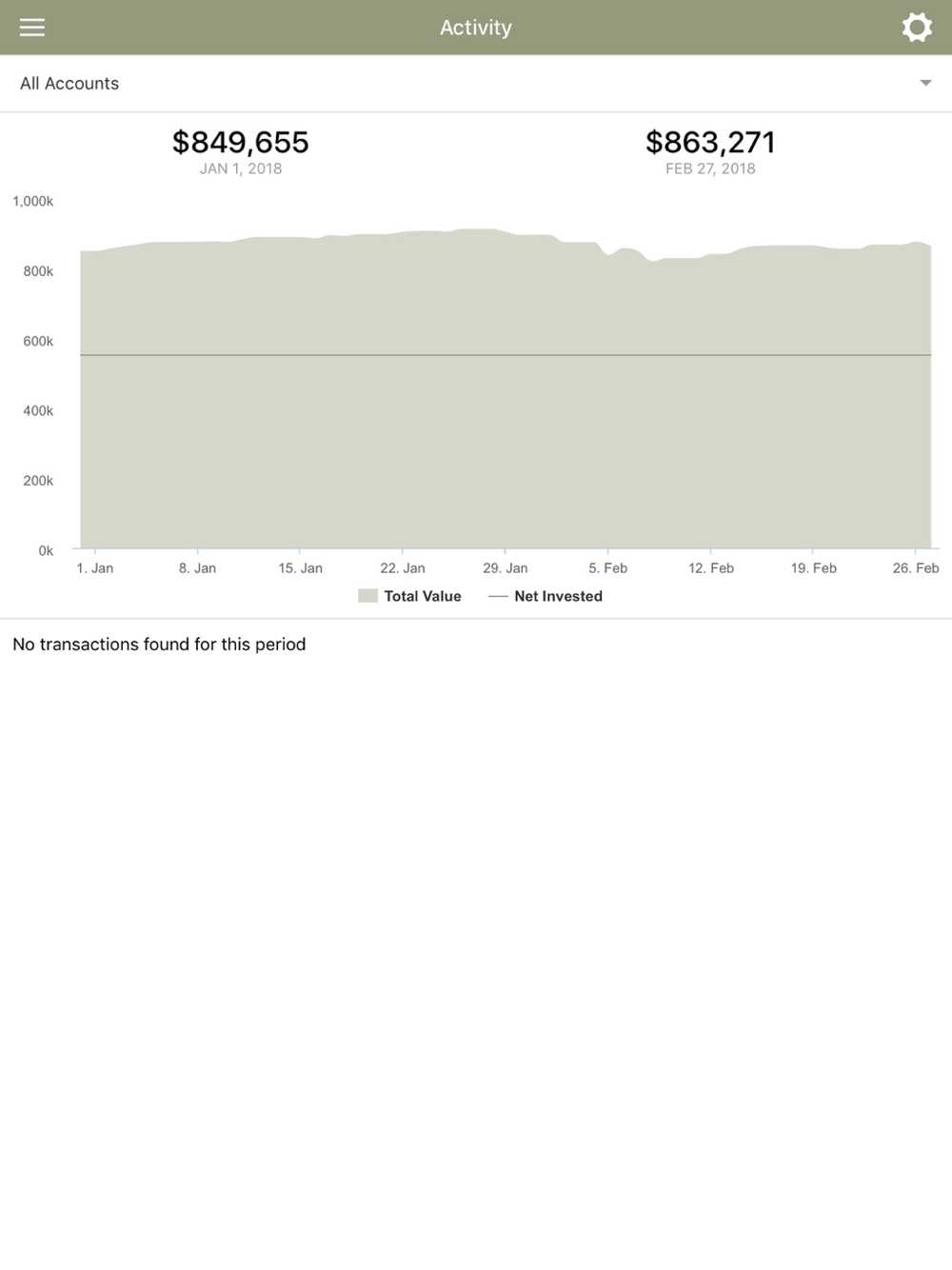Click the 5. Feb axis marker
This screenshot has width=952, height=1270.
point(607,568)
